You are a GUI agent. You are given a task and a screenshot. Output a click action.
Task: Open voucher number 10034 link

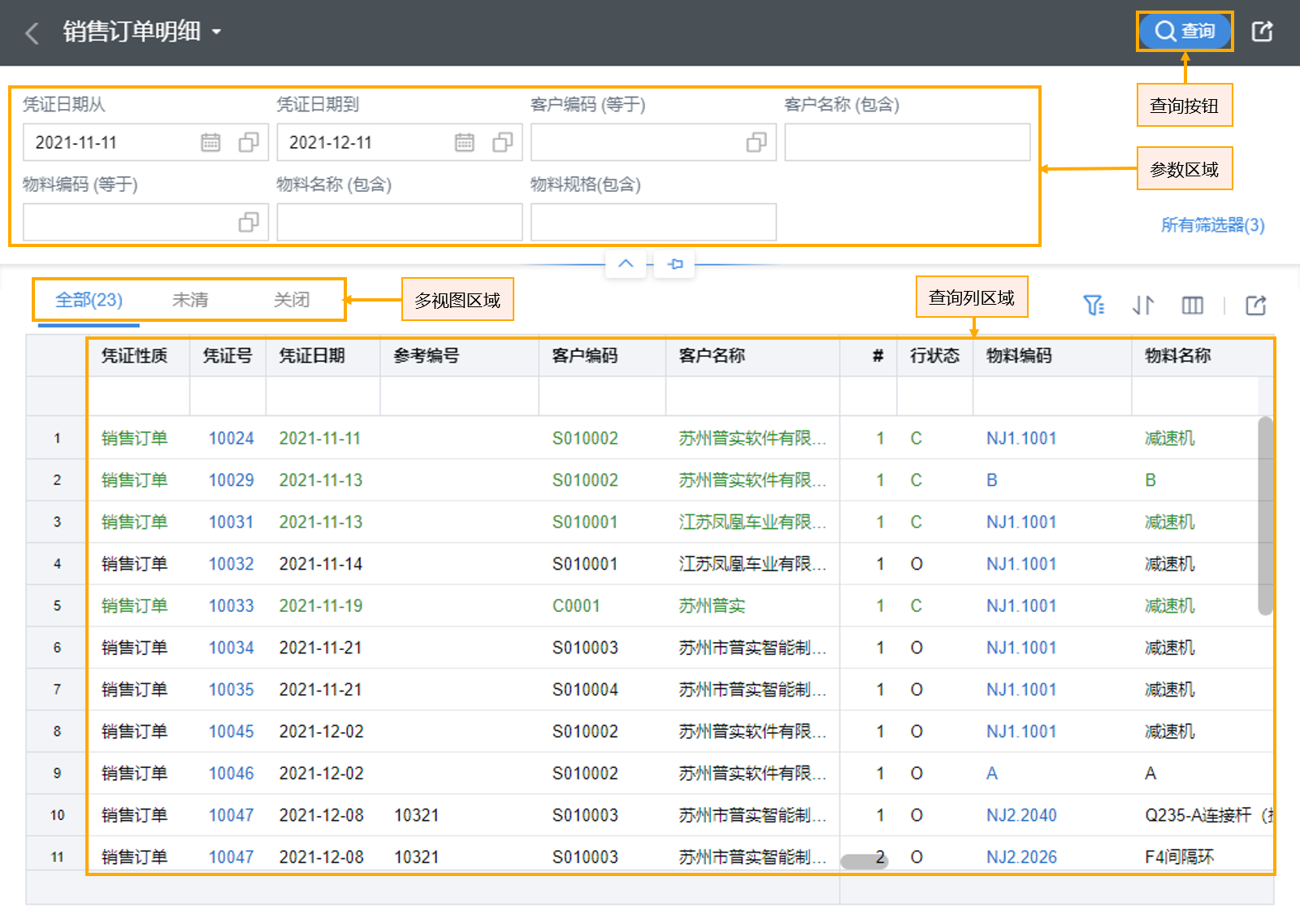click(232, 648)
